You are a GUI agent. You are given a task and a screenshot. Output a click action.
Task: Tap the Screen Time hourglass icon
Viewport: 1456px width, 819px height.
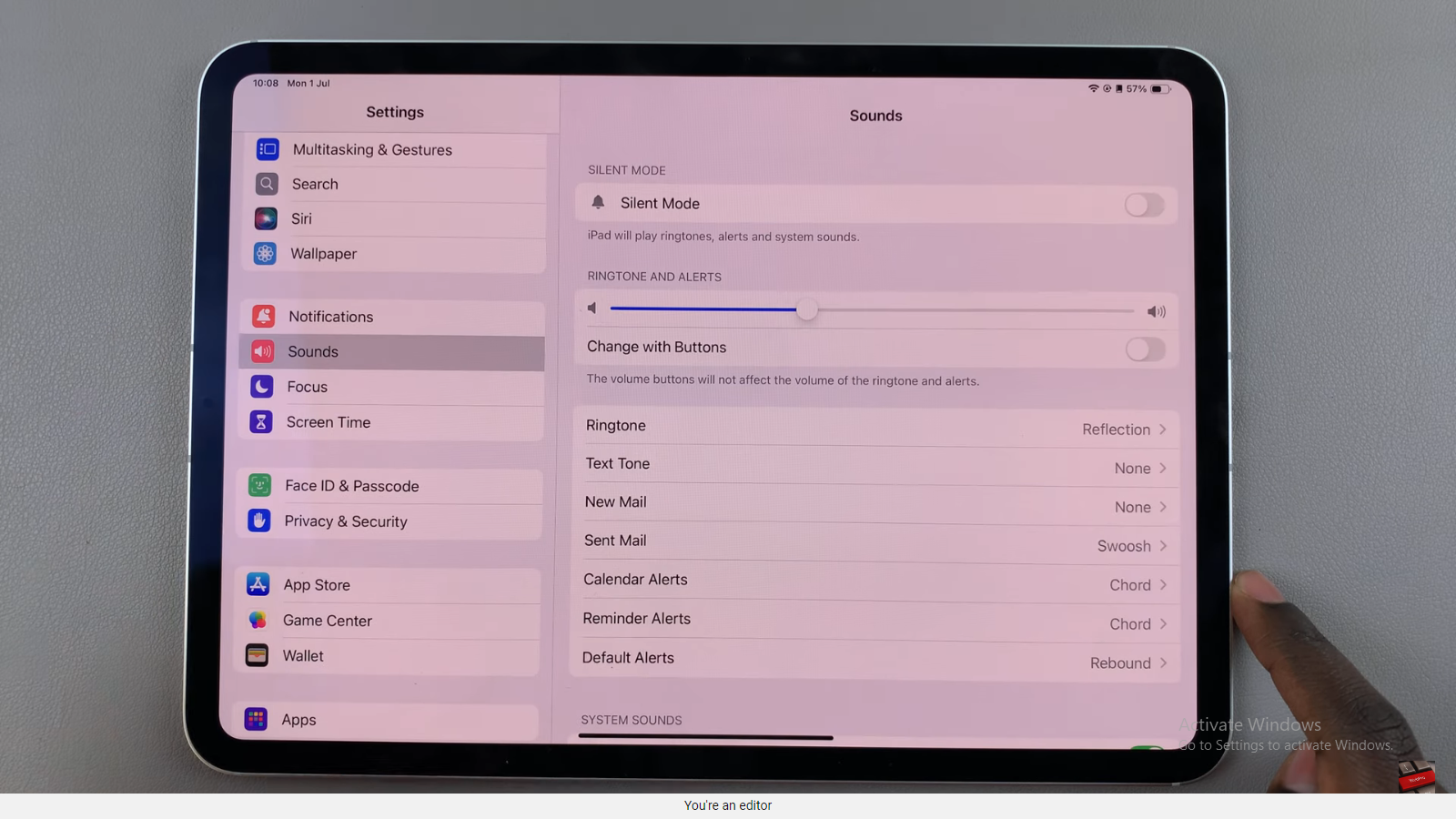point(261,422)
